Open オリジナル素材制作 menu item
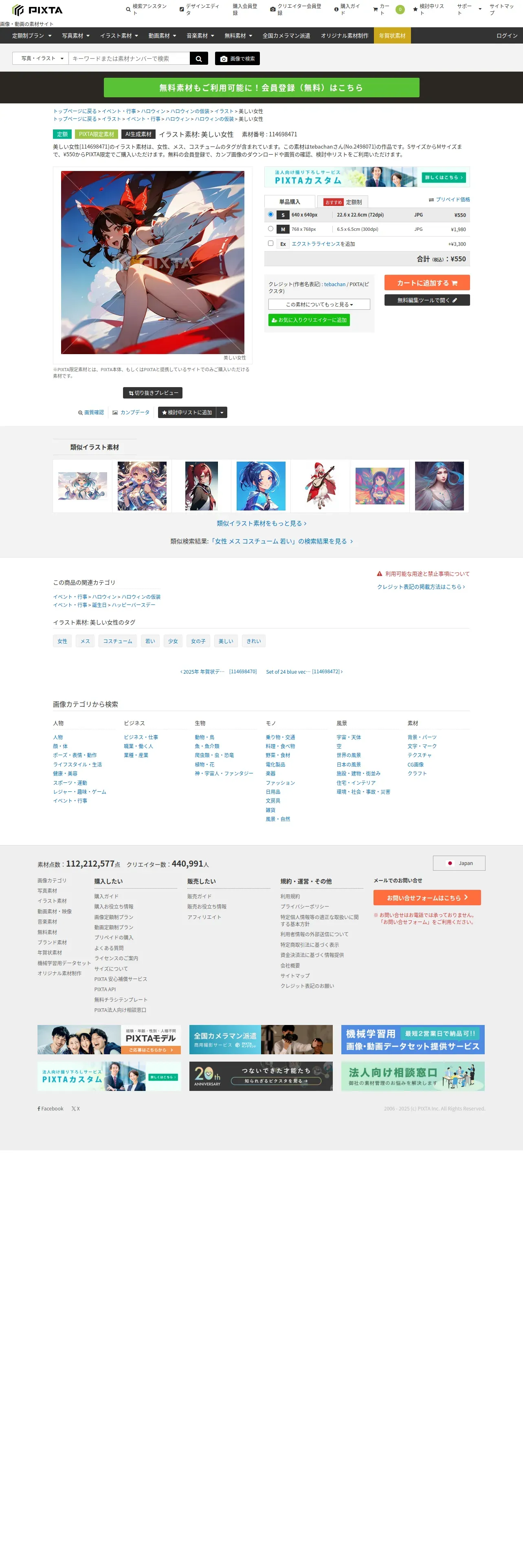523x1568 pixels. 345,35
